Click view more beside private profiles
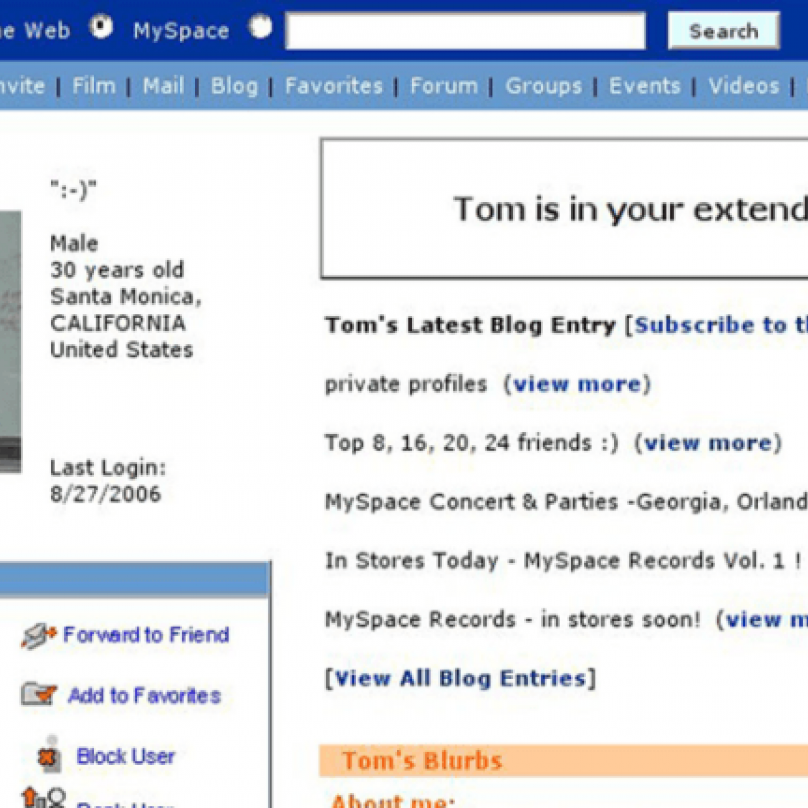 577,384
